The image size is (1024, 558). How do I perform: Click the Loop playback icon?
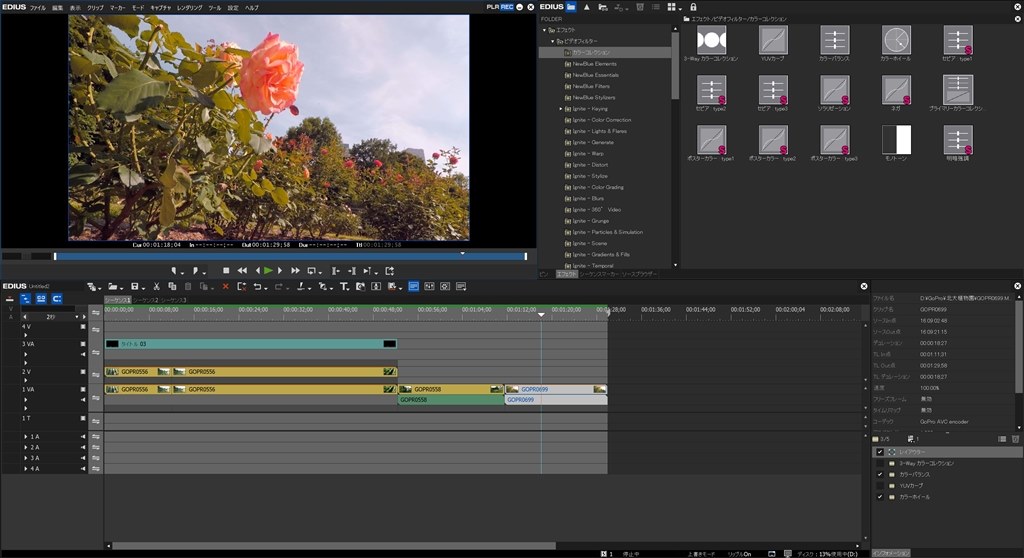tap(312, 271)
